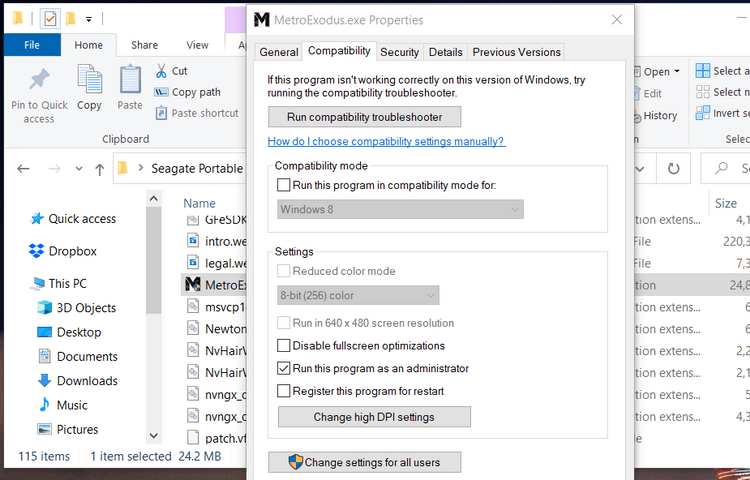Go up one folder level arrow
750x480 pixels.
(x=99, y=169)
